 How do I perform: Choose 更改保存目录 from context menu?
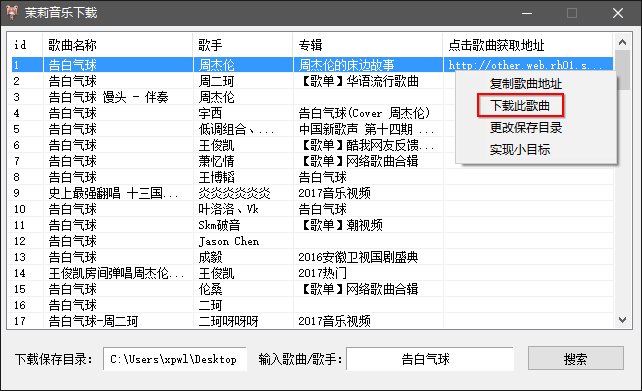525,128
